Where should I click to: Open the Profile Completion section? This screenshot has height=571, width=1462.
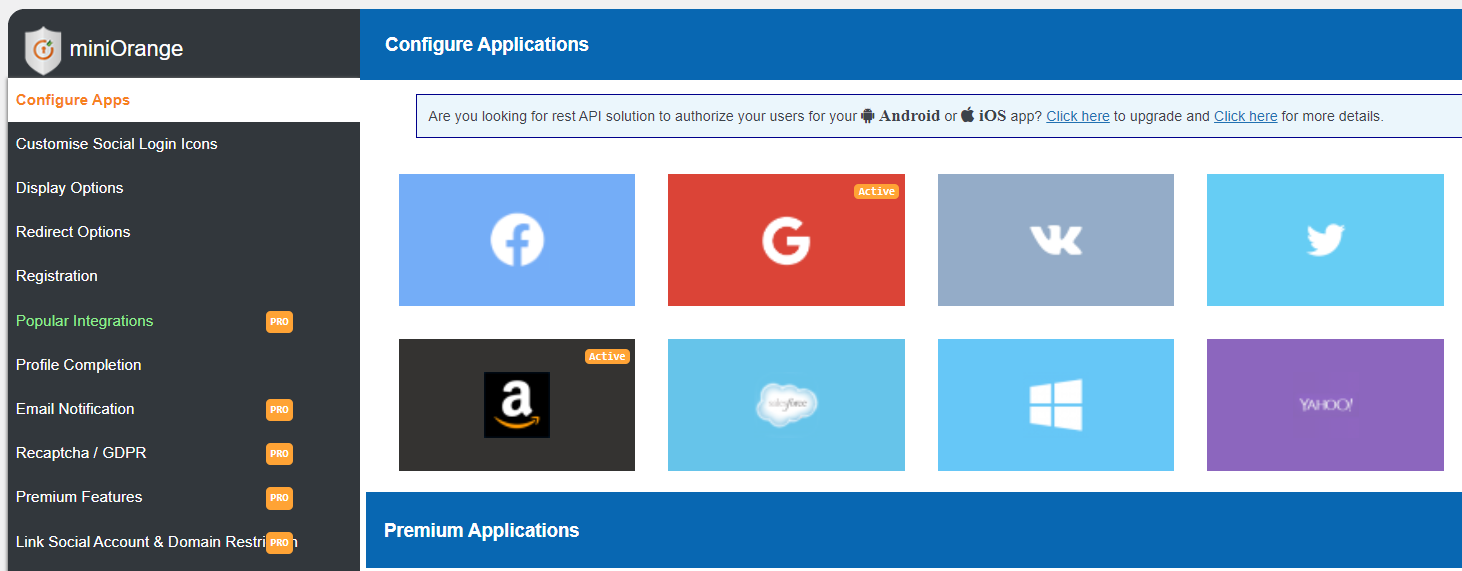tap(79, 365)
